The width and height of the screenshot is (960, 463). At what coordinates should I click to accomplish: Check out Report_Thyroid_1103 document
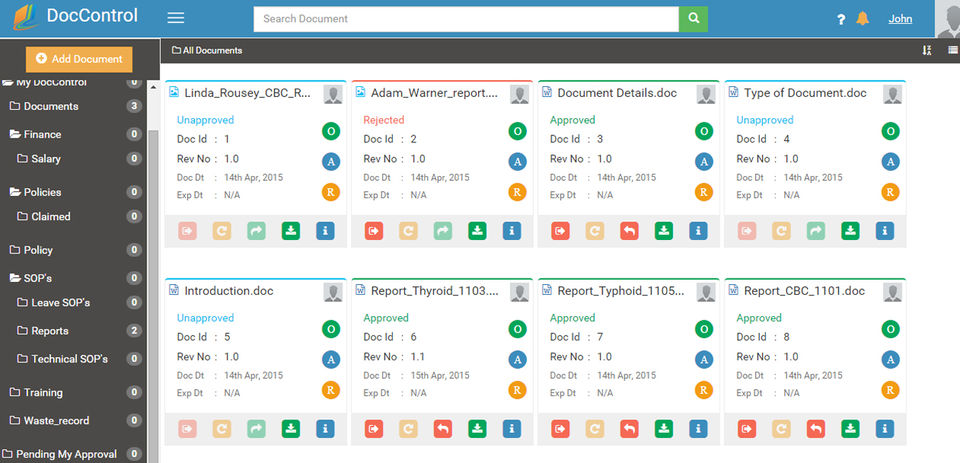pos(374,429)
